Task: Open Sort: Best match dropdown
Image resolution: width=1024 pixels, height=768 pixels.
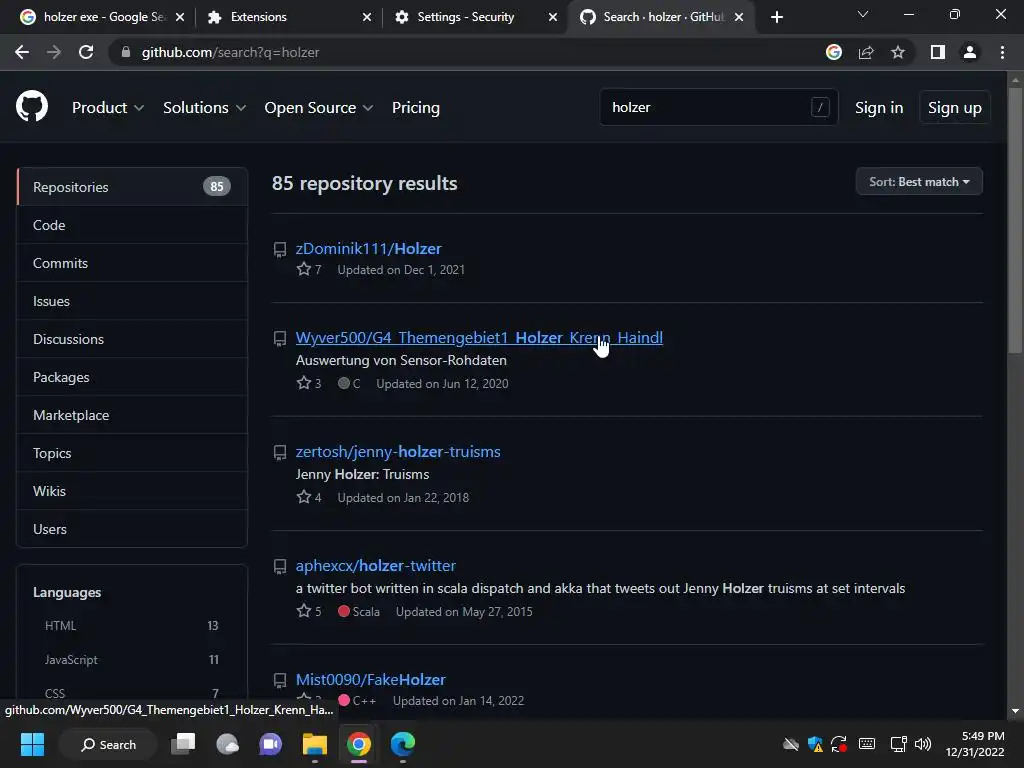Action: coord(919,182)
